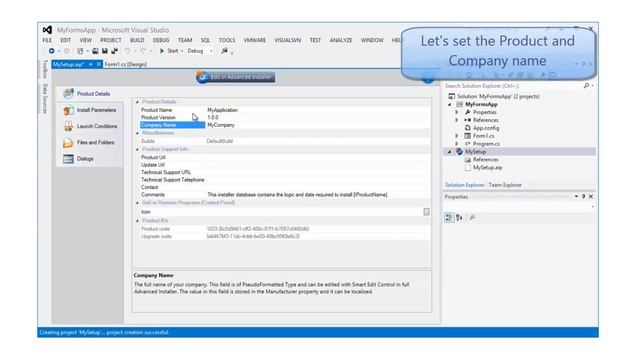This screenshot has width=640, height=360.
Task: Open the Start button dropdown arrow
Action: tap(182, 51)
